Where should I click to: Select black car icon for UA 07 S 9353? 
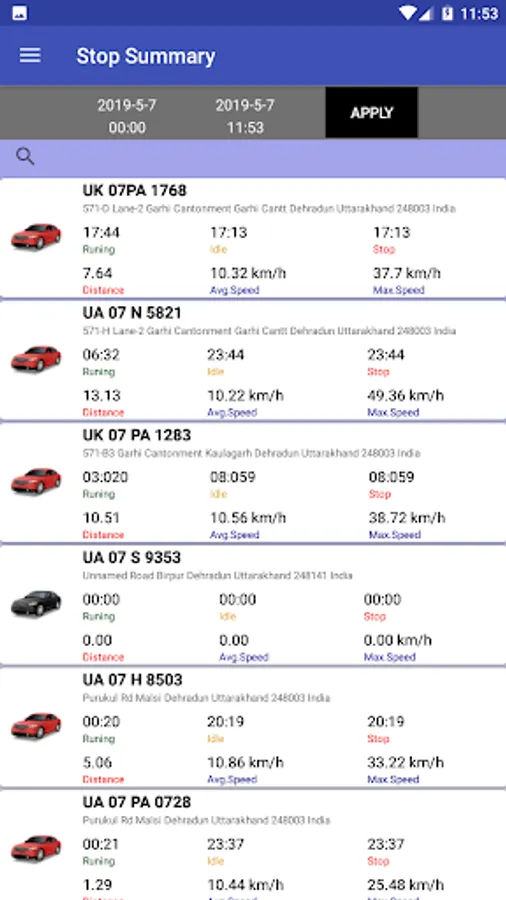tap(36, 603)
